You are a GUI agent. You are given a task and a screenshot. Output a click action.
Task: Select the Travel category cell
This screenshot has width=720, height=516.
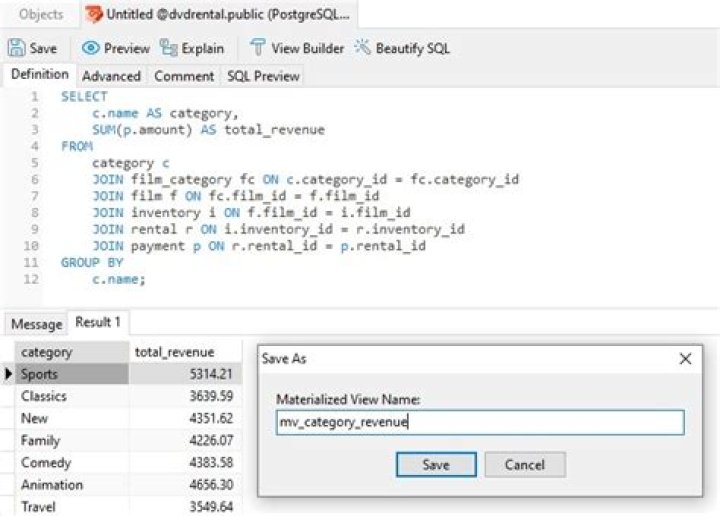(72, 506)
